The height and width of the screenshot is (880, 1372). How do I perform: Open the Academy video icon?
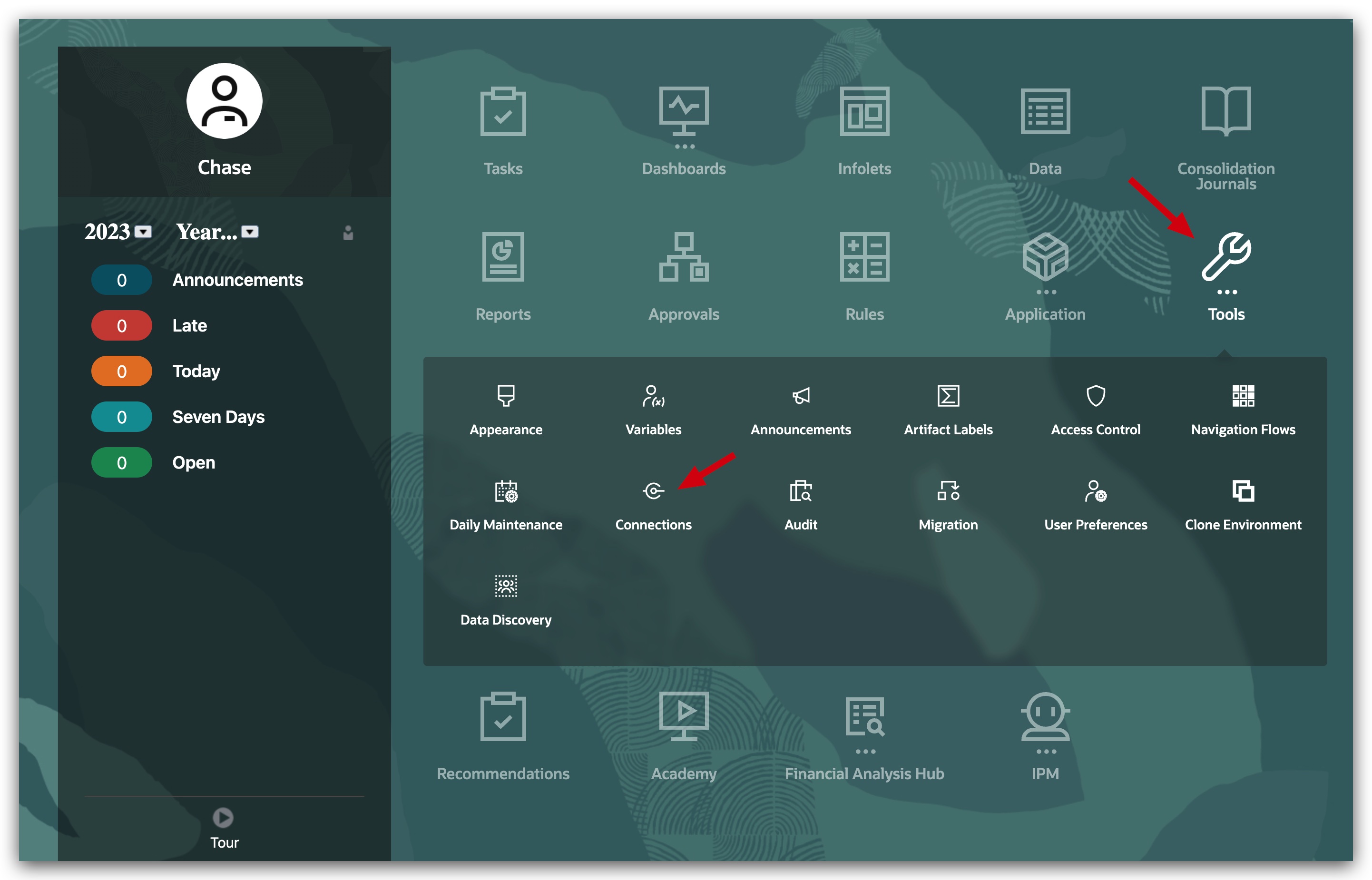point(684,716)
